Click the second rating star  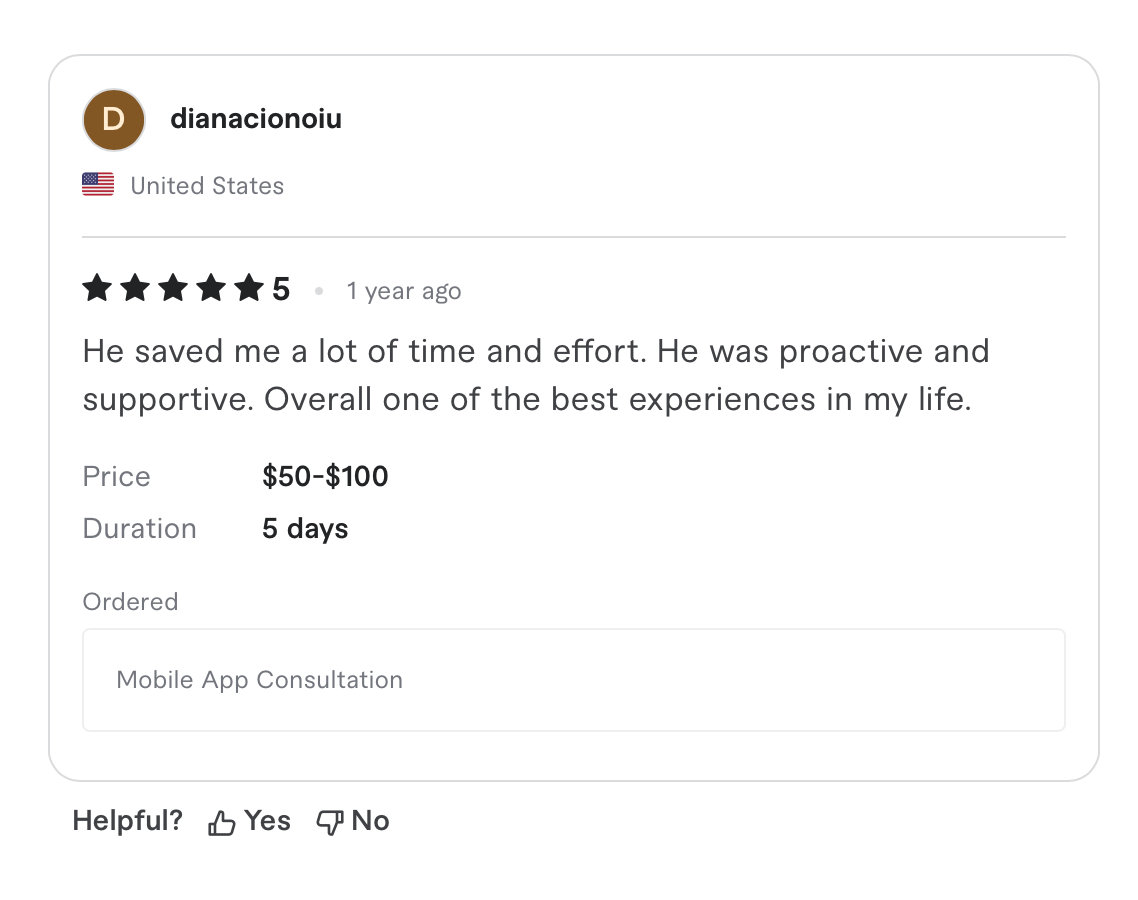pyautogui.click(x=134, y=288)
